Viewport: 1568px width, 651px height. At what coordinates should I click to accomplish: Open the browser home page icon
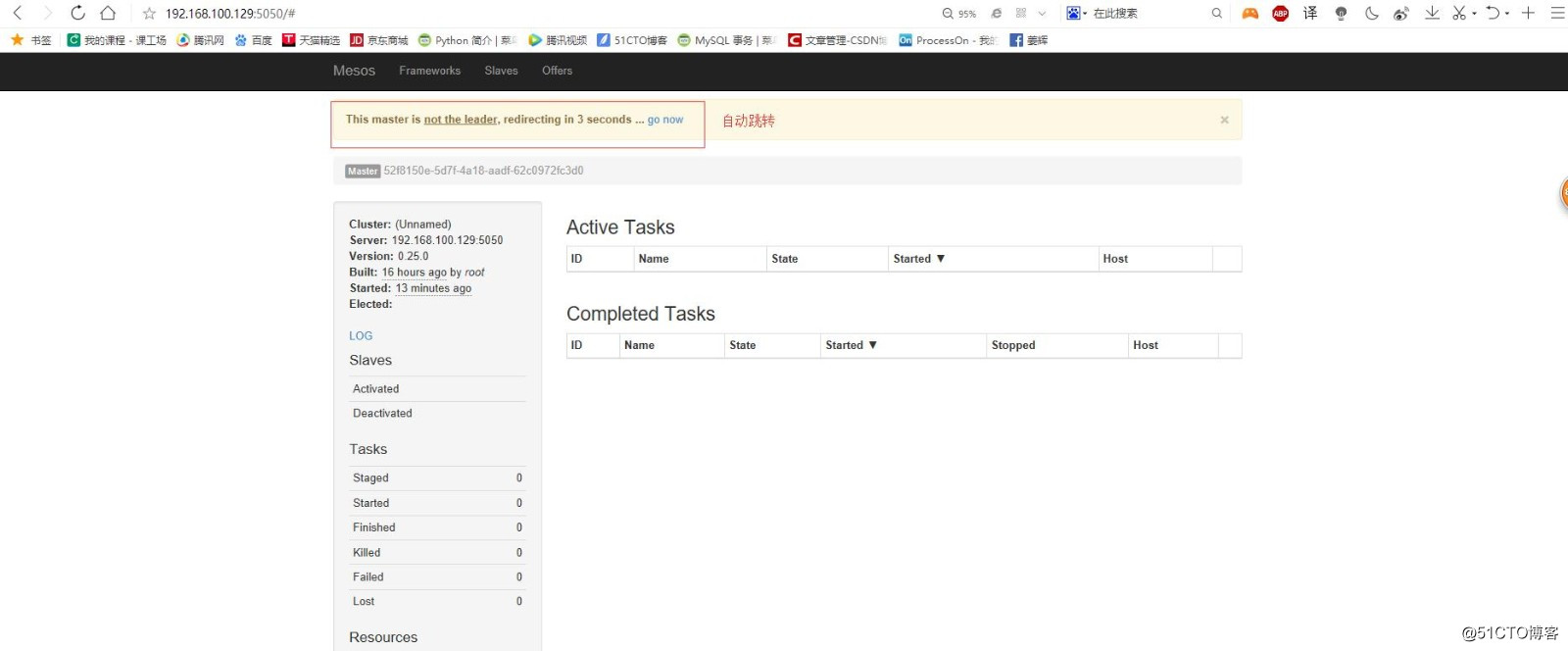(x=108, y=13)
